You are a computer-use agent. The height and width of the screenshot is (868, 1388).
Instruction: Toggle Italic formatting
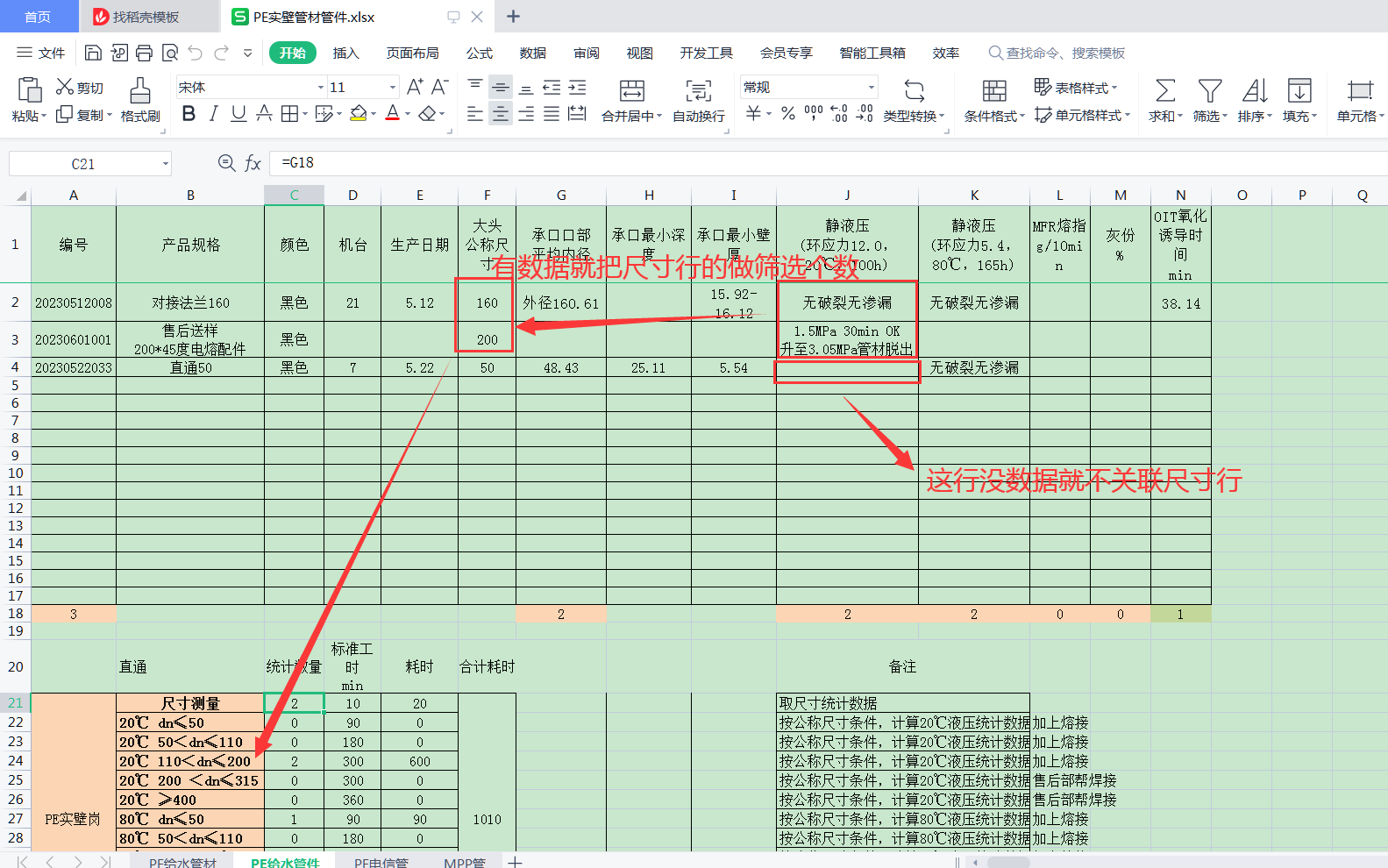point(213,114)
